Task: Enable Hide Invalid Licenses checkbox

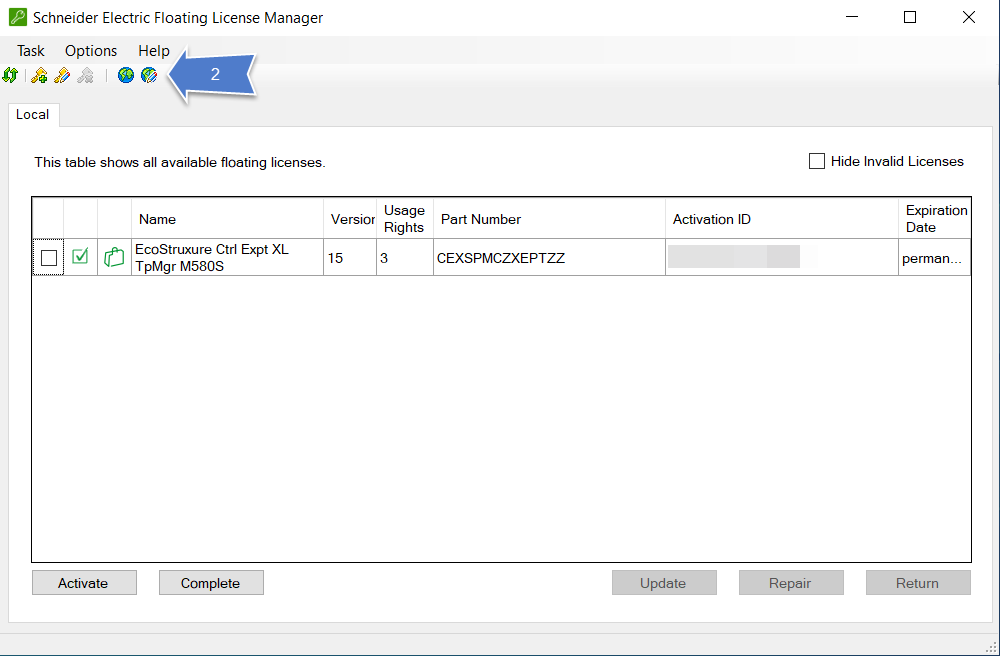Action: [x=816, y=161]
